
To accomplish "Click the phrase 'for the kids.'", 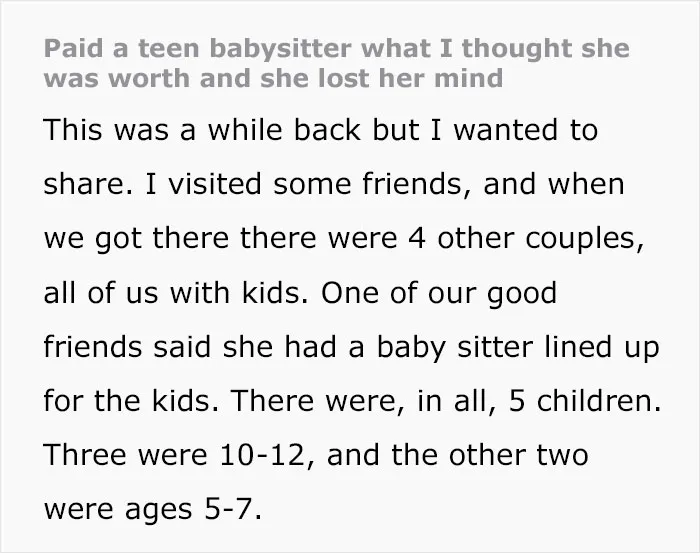I will [x=131, y=401].
